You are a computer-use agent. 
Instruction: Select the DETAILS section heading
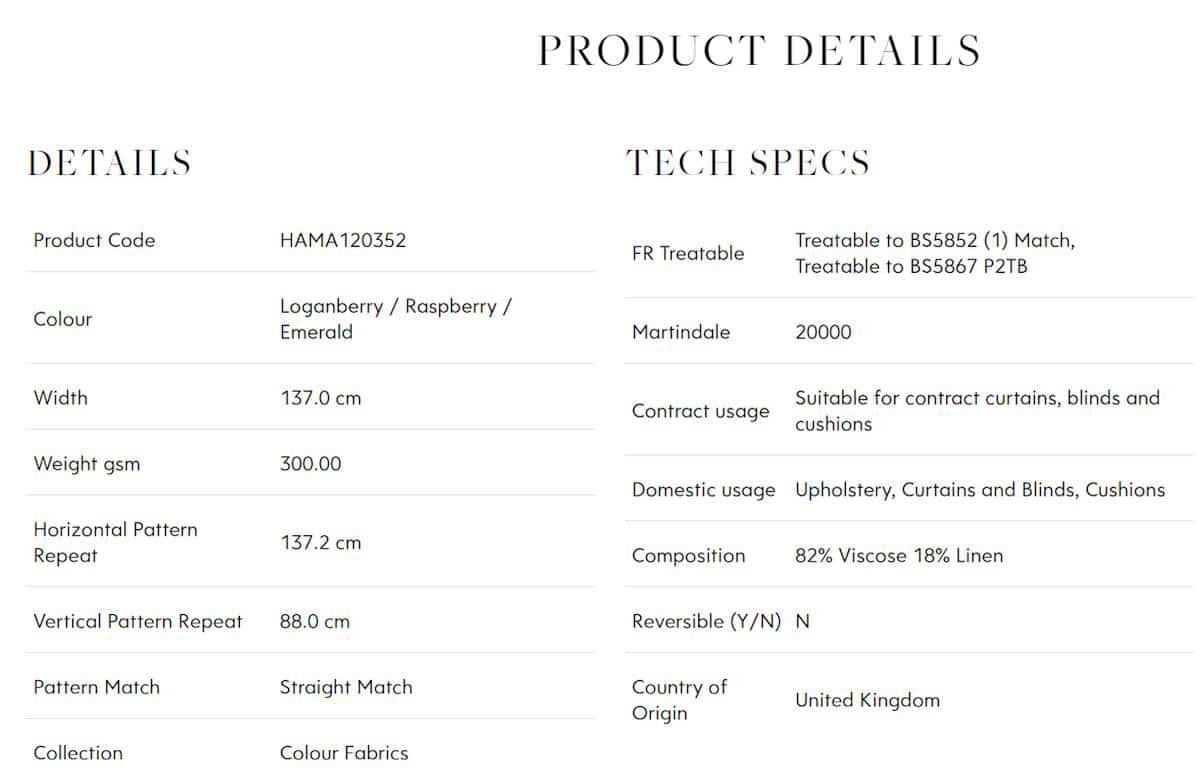pos(109,163)
